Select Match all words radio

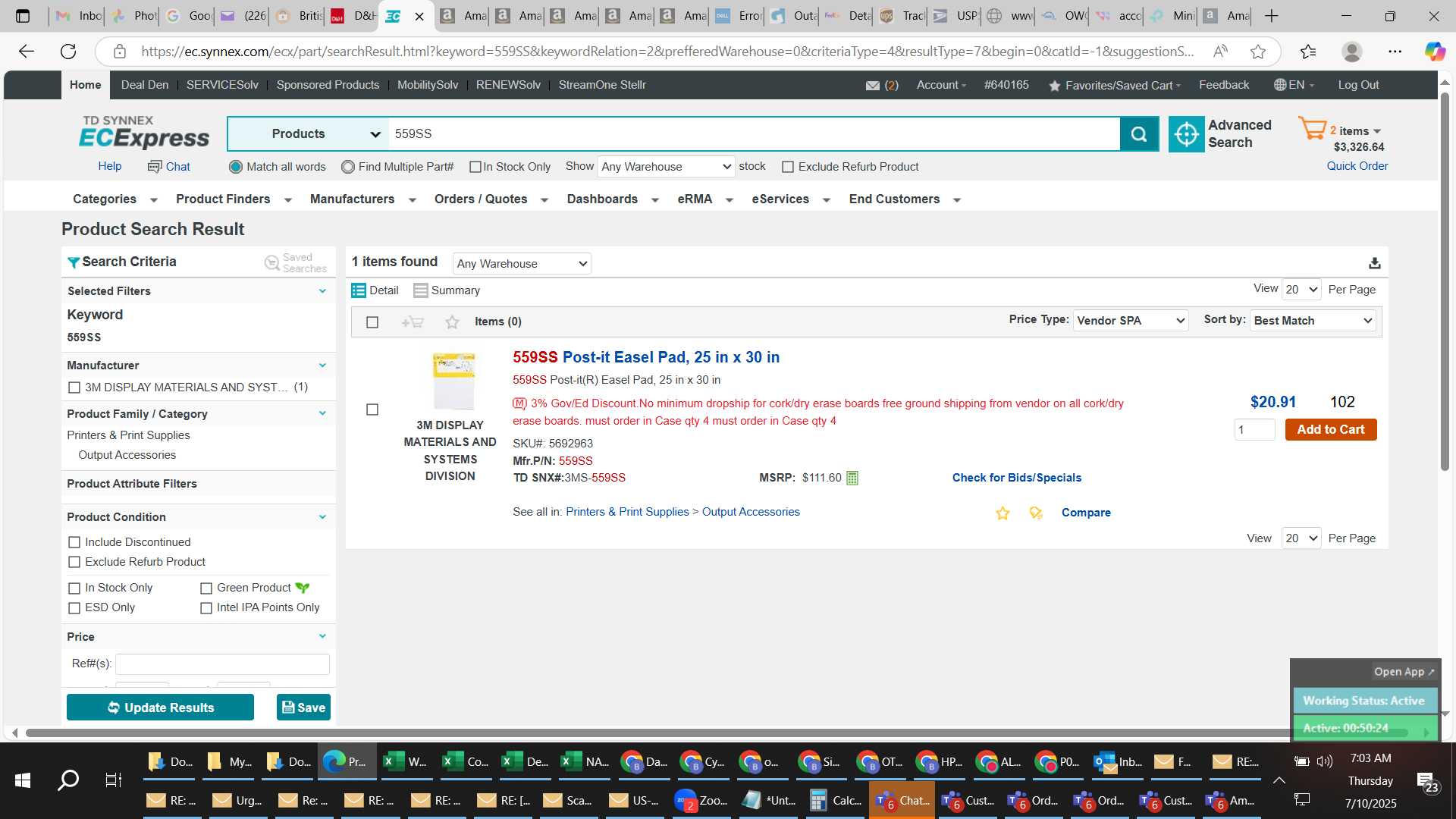(x=236, y=167)
